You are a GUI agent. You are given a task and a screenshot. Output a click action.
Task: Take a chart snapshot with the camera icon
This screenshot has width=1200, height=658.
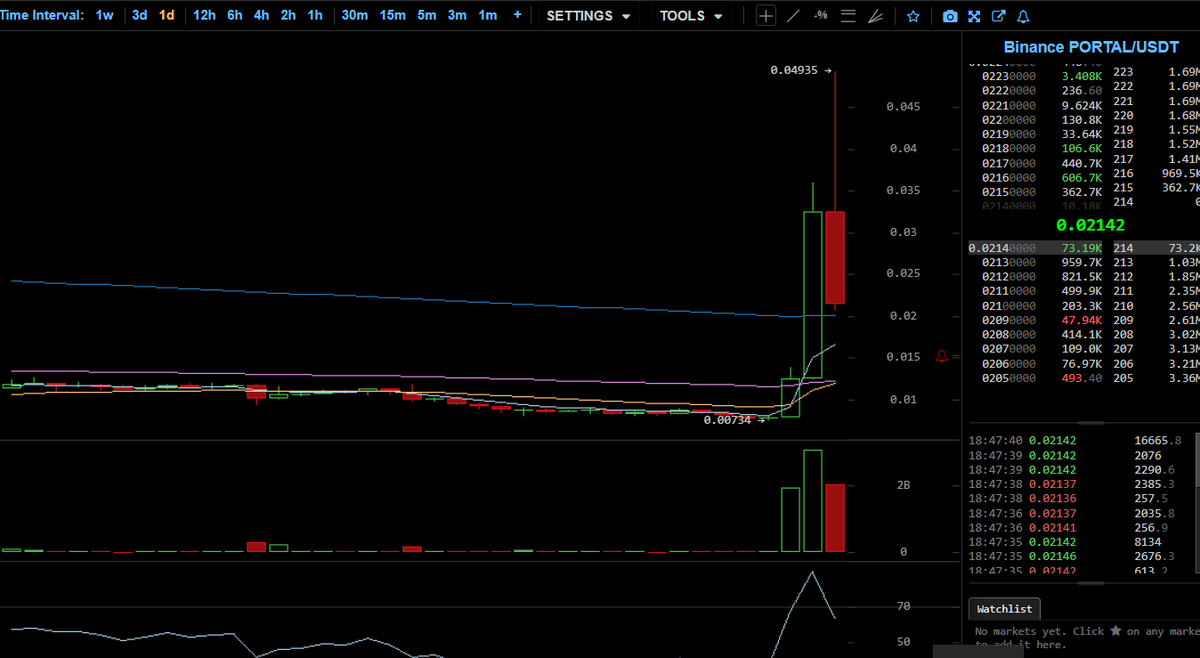950,16
